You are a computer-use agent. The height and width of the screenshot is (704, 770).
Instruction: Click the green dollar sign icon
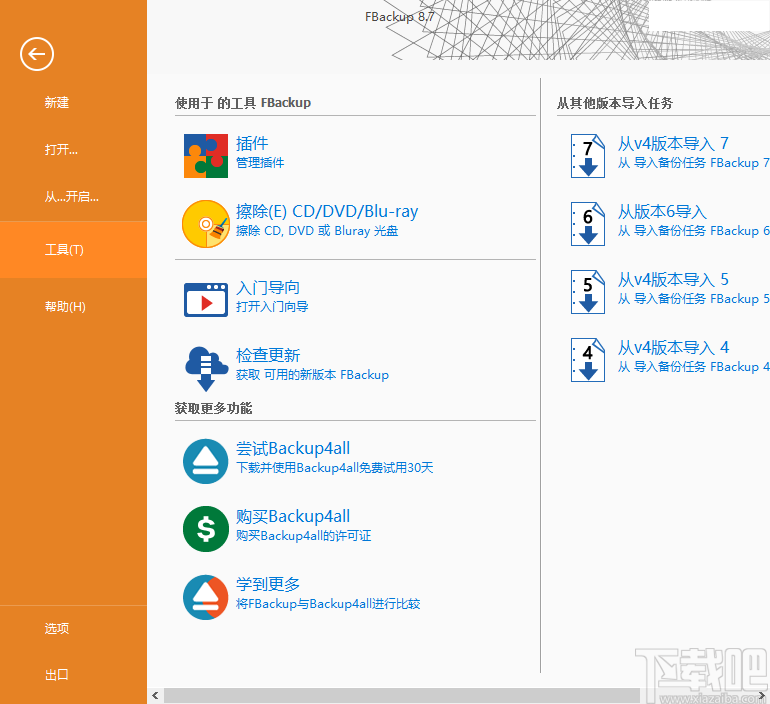click(x=206, y=529)
